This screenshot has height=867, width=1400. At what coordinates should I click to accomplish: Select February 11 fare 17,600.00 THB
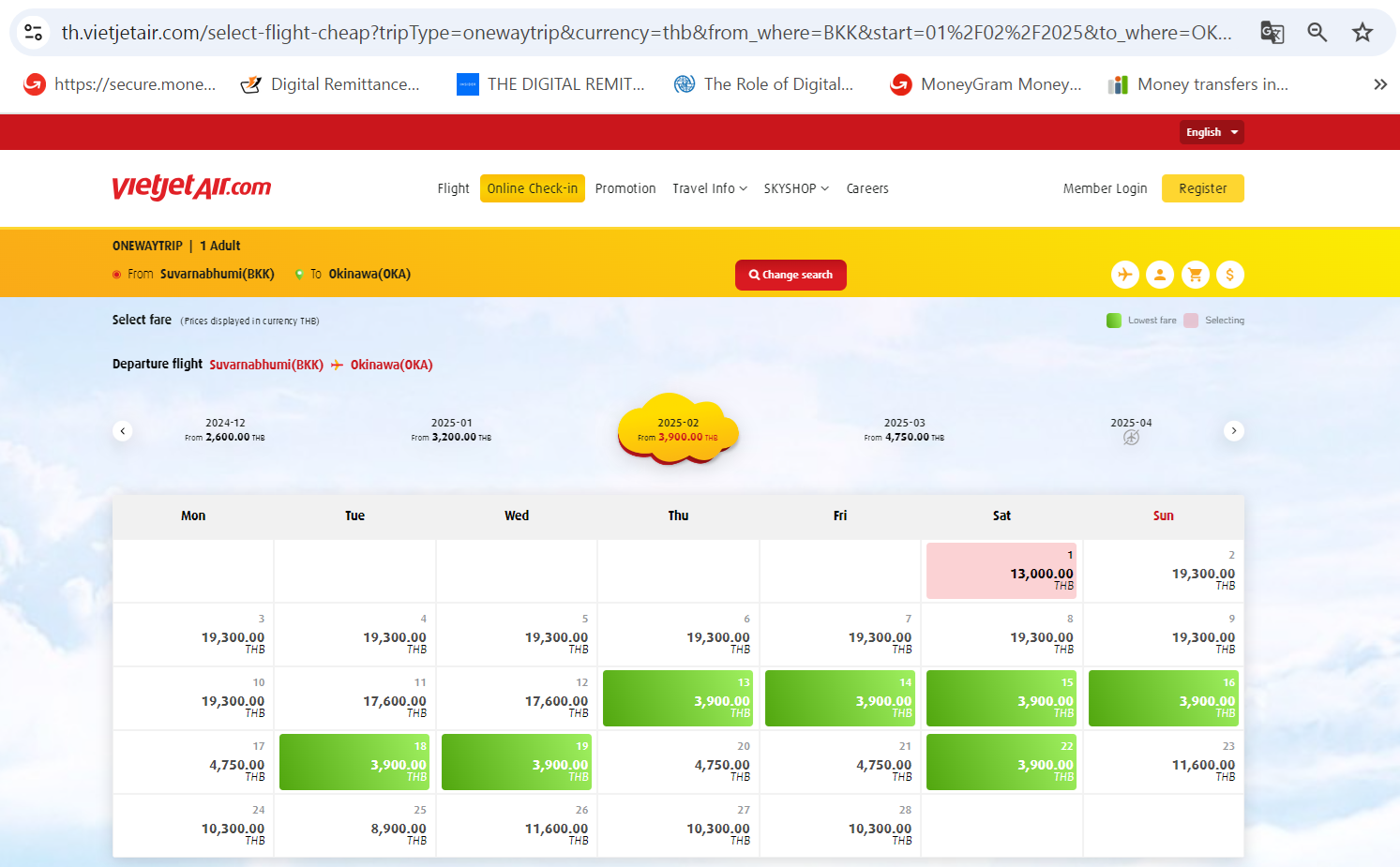[354, 698]
